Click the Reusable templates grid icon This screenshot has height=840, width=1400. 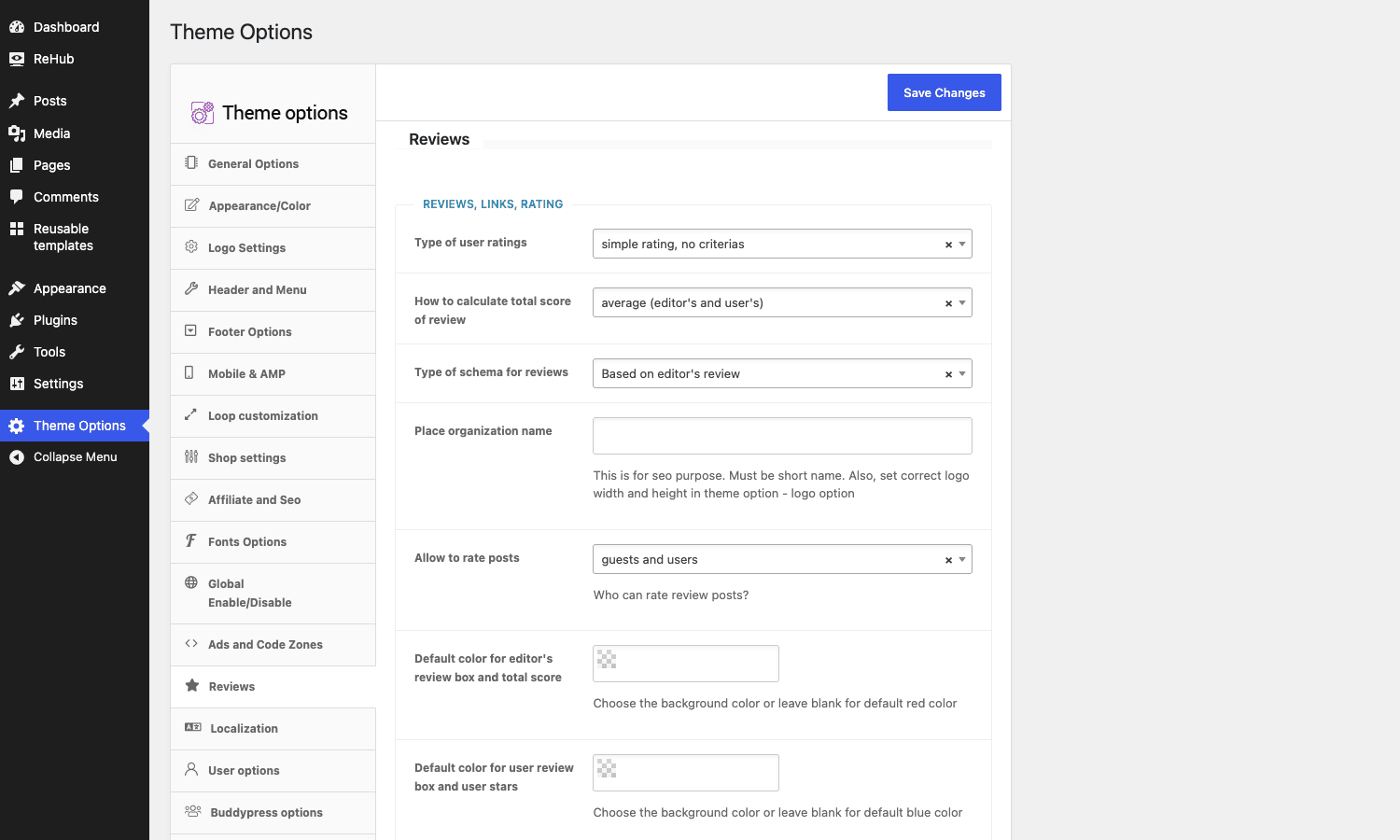click(17, 229)
